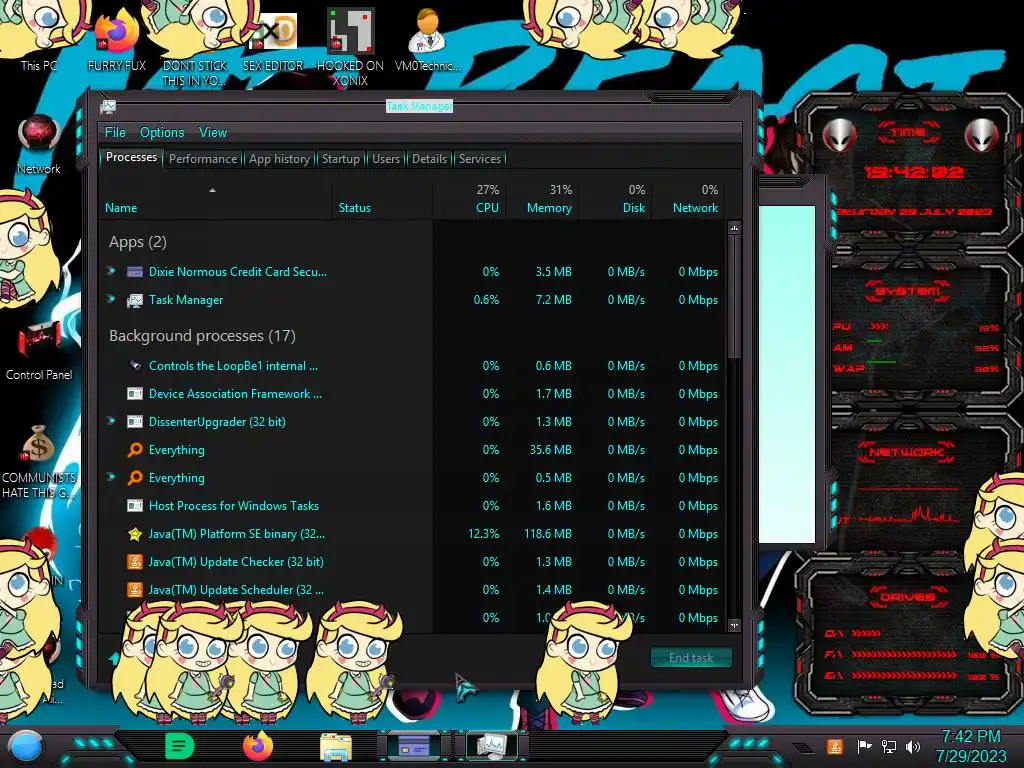
Task: Switch to the Users tab
Action: click(x=386, y=159)
